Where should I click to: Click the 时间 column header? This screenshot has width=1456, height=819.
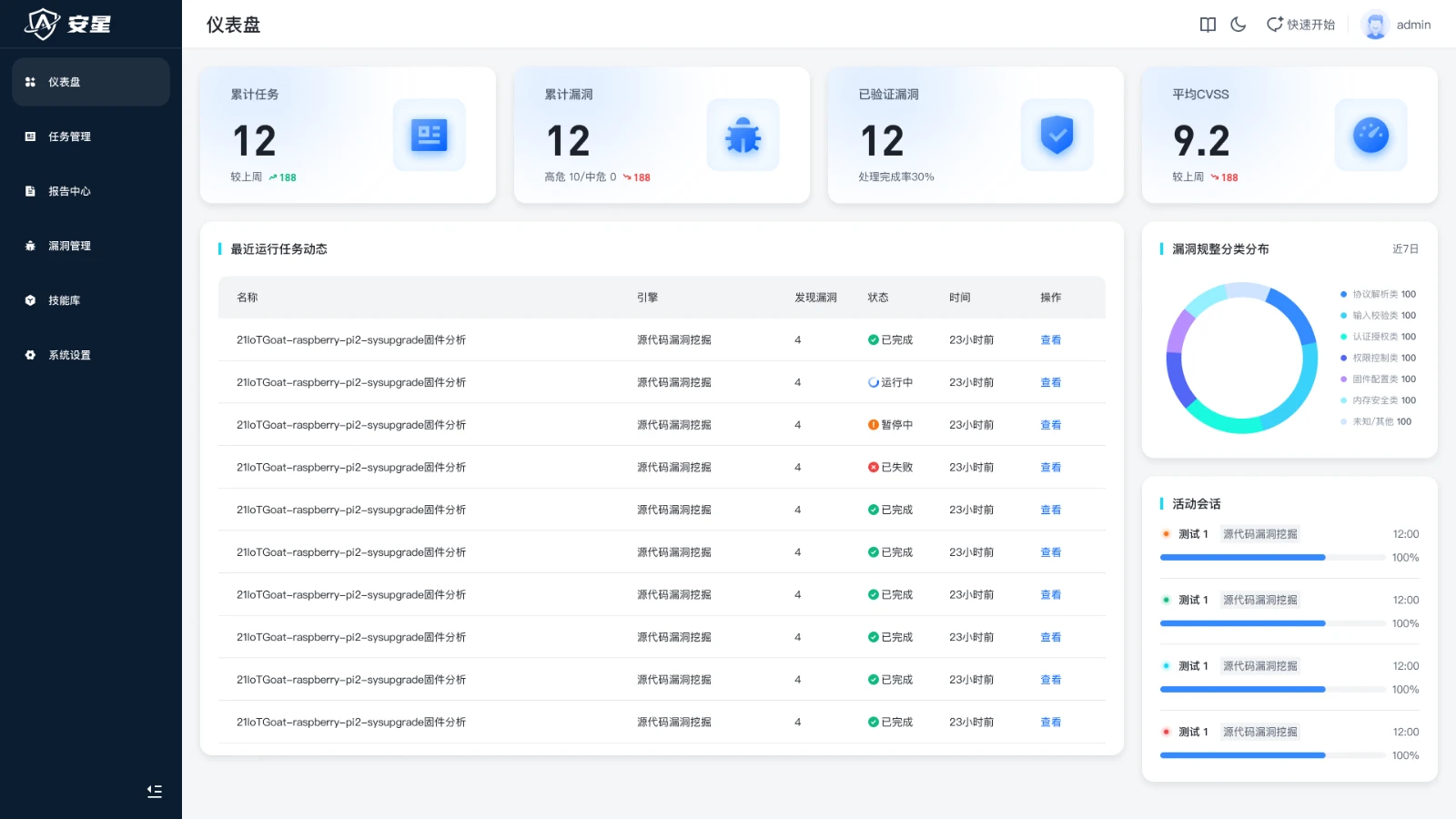[960, 298]
